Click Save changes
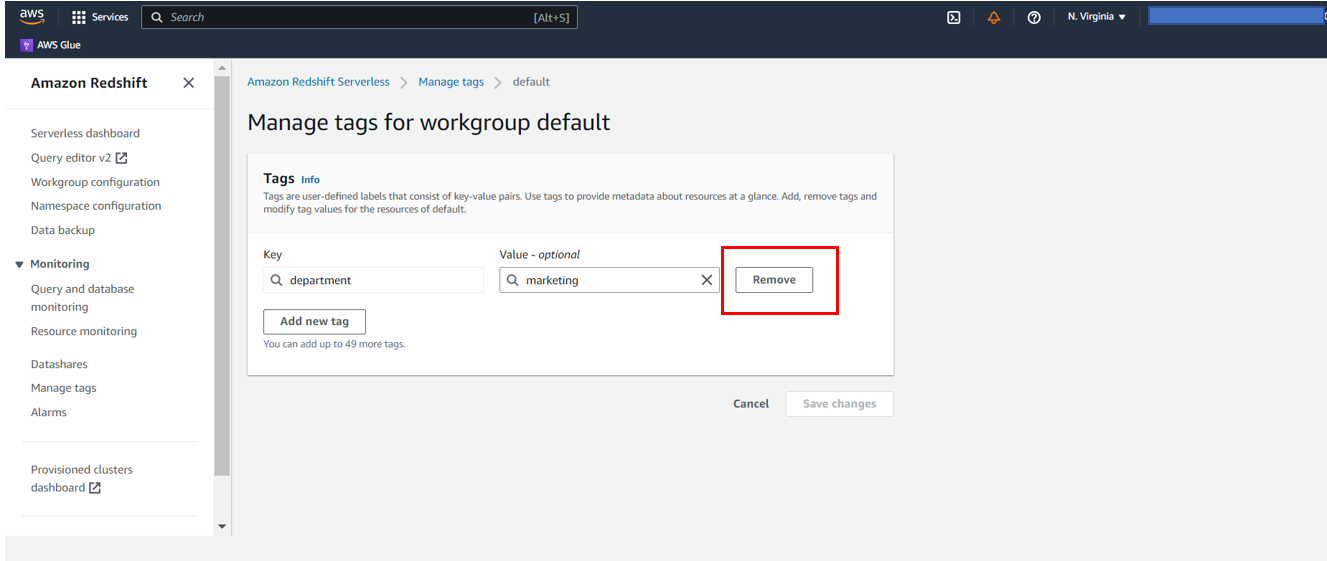 (839, 404)
